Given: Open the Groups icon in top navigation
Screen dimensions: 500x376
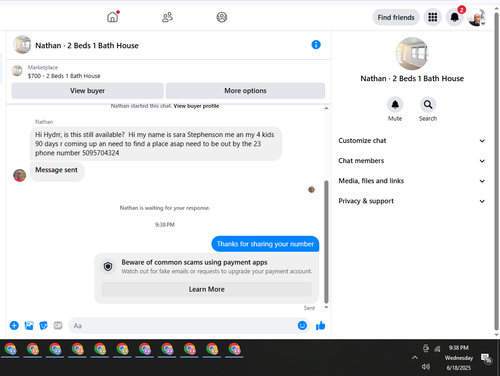Looking at the screenshot, I should coord(222,17).
